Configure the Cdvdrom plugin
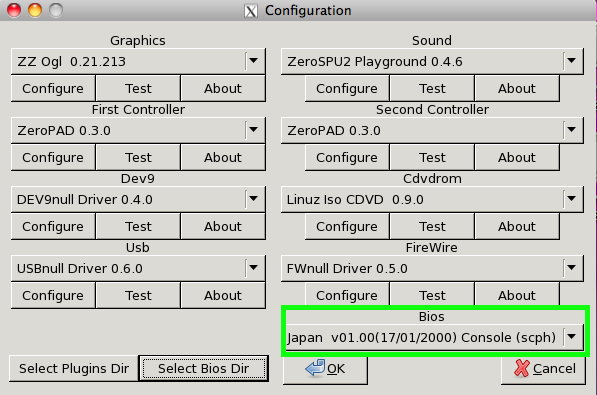The height and width of the screenshot is (395, 597). tap(347, 226)
